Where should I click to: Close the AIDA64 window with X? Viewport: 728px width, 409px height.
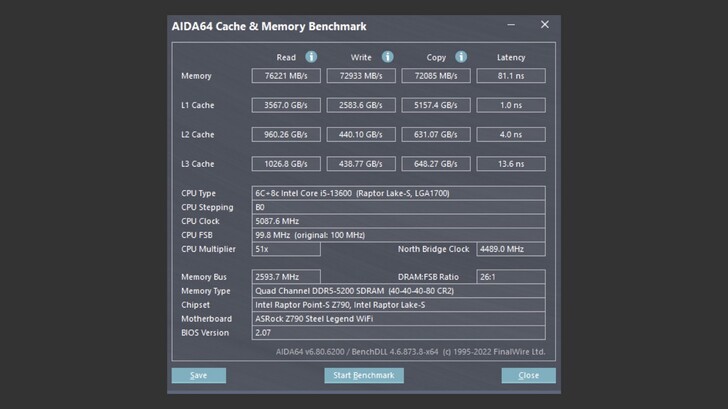click(x=545, y=25)
